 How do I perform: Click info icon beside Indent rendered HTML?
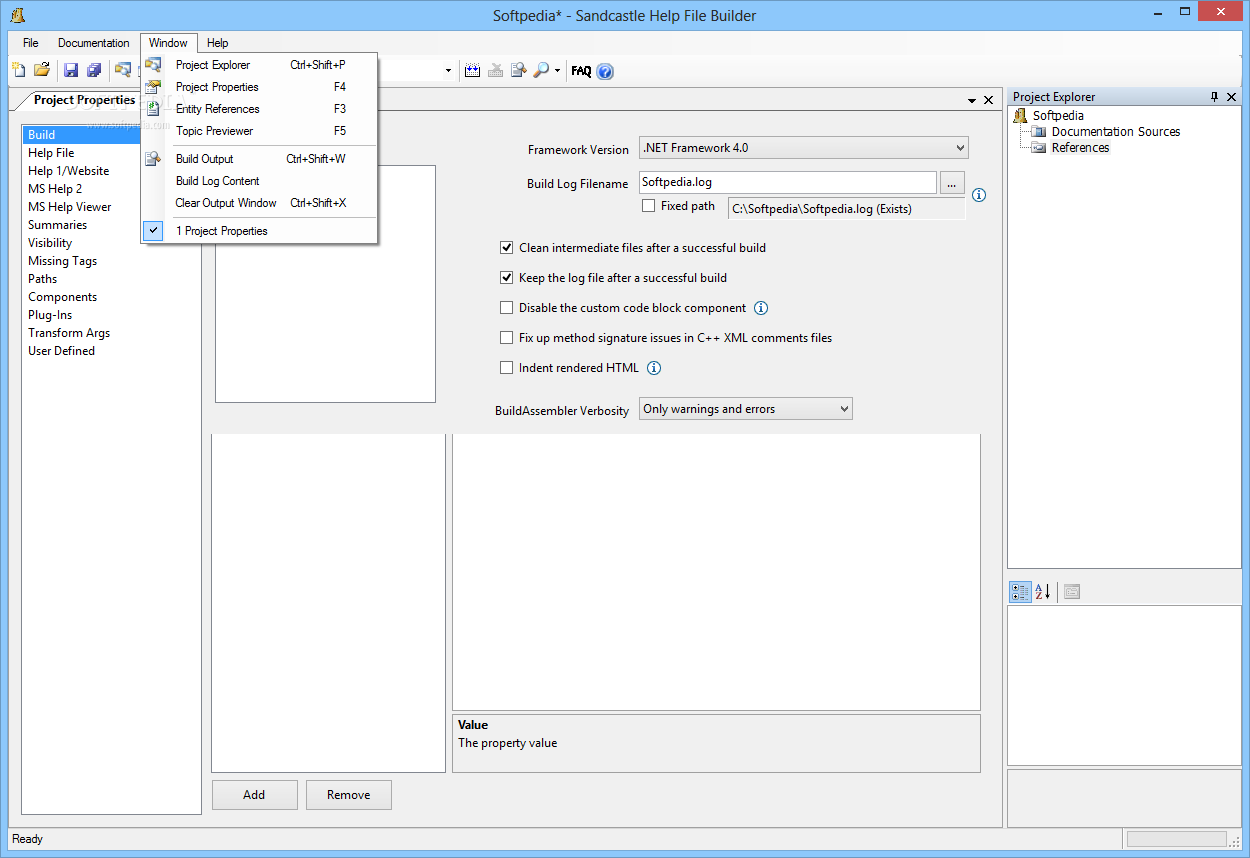pos(654,368)
